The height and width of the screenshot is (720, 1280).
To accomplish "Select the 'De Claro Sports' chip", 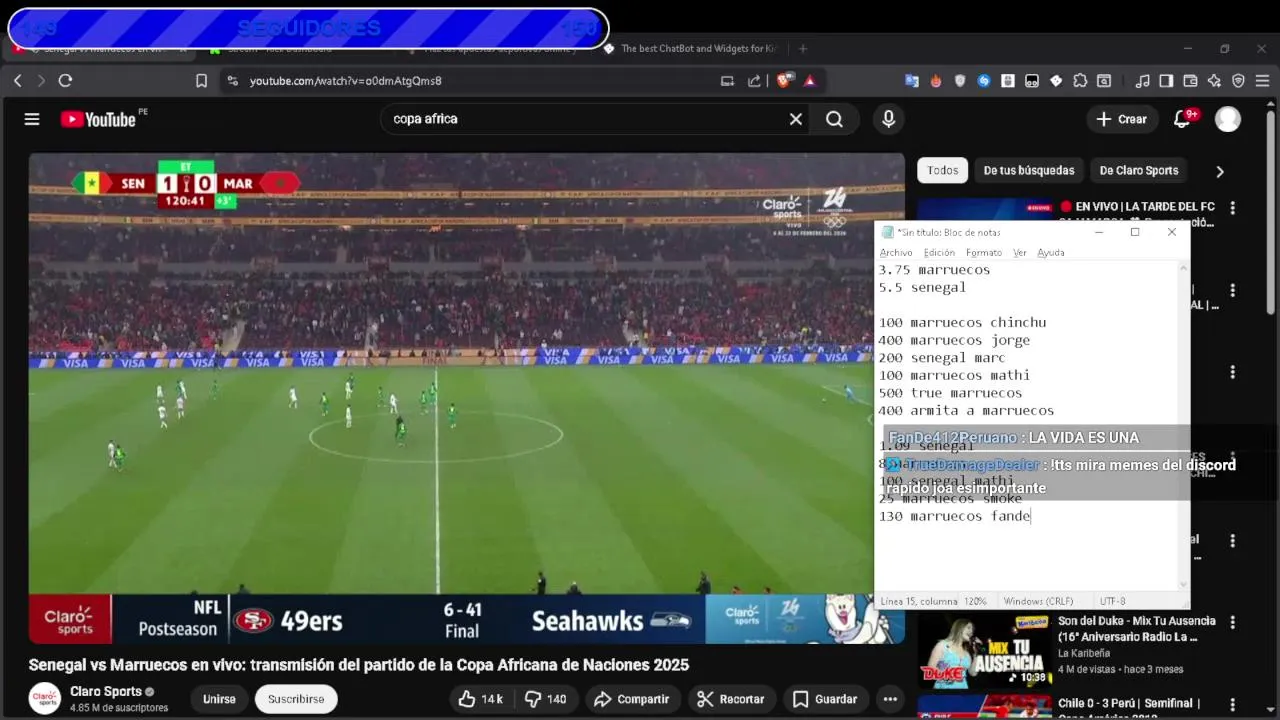I will [x=1139, y=170].
